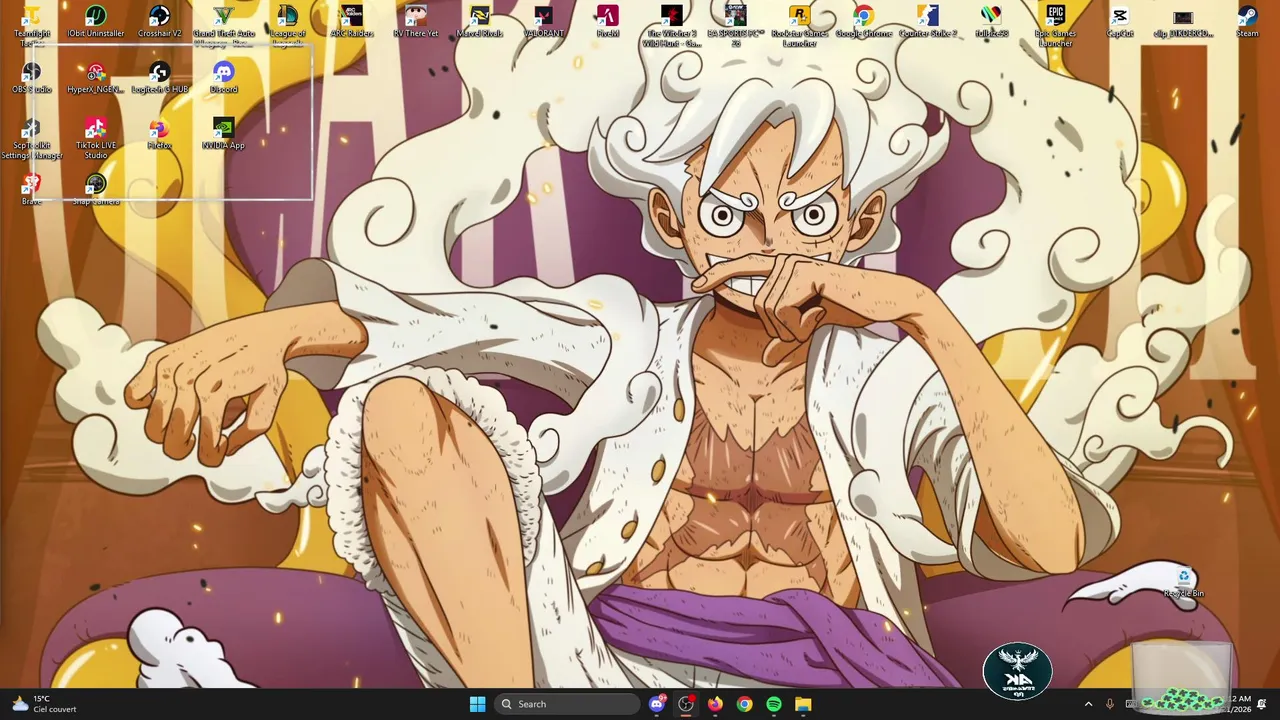Select the Brave browser desktop shortcut
Image resolution: width=1280 pixels, height=720 pixels.
pyautogui.click(x=32, y=190)
